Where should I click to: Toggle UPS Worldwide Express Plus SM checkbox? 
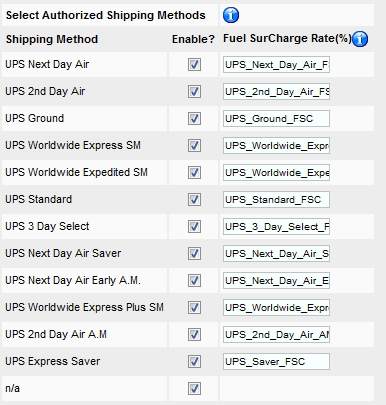click(x=194, y=307)
